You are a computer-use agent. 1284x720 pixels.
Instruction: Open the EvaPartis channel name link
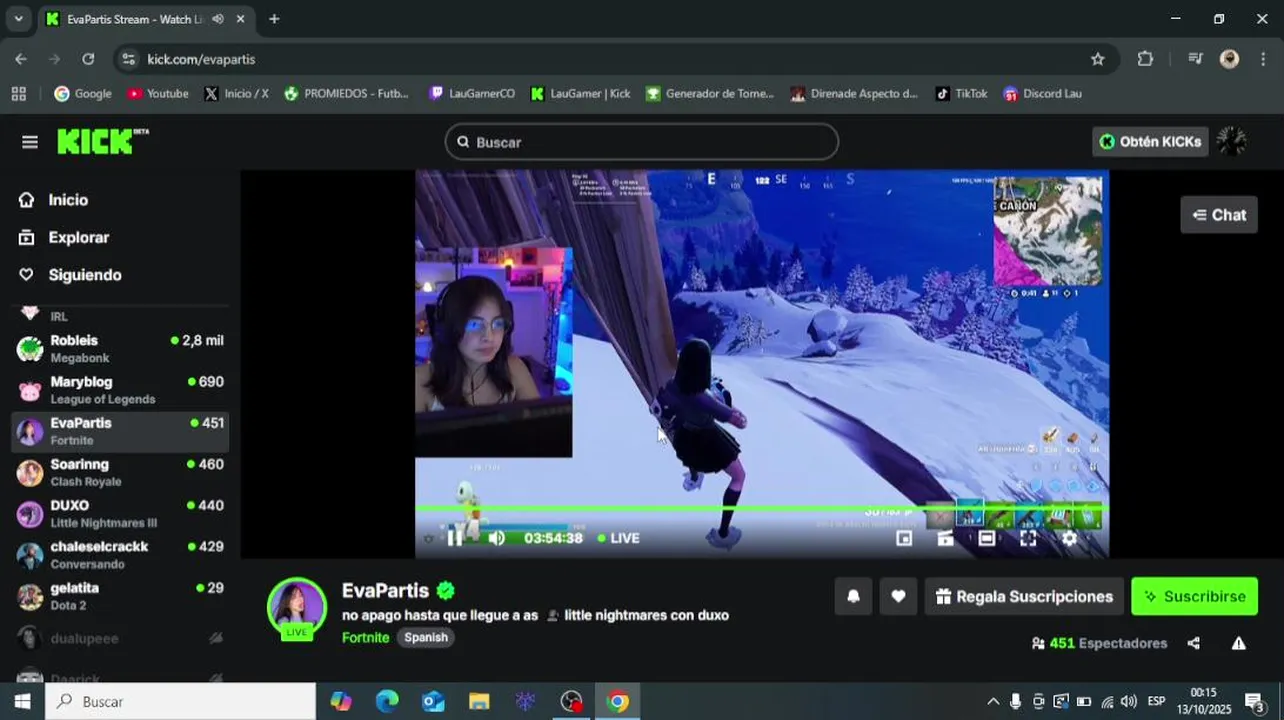[x=385, y=591]
